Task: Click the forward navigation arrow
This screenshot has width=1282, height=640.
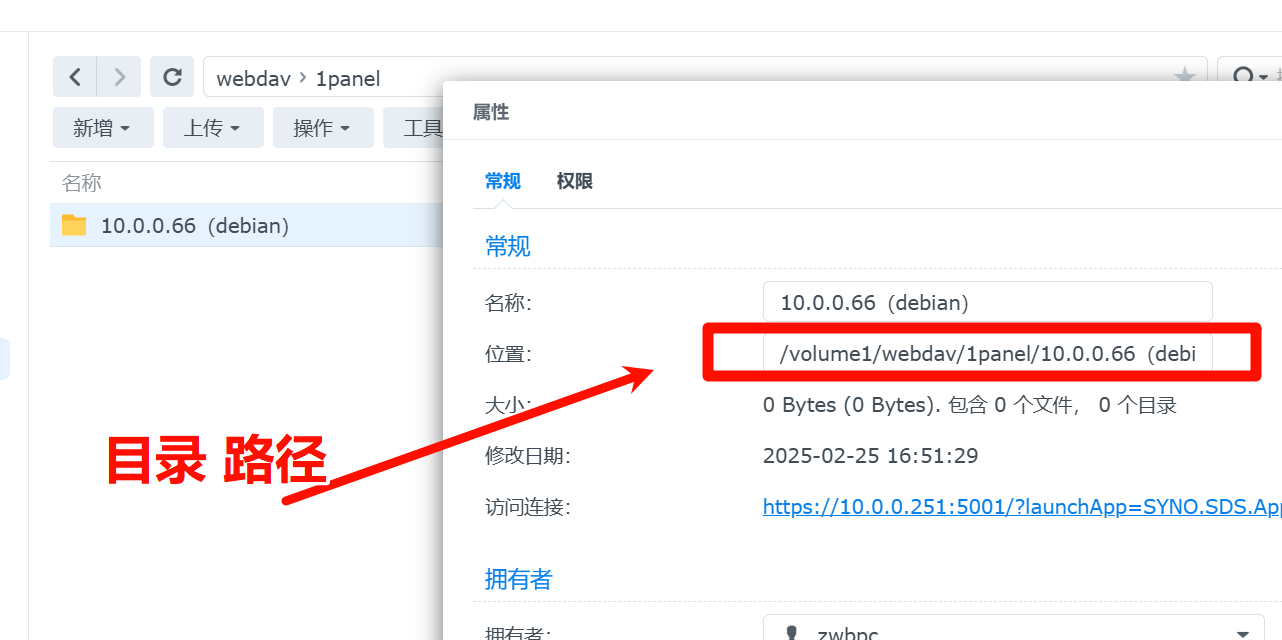Action: [x=119, y=77]
